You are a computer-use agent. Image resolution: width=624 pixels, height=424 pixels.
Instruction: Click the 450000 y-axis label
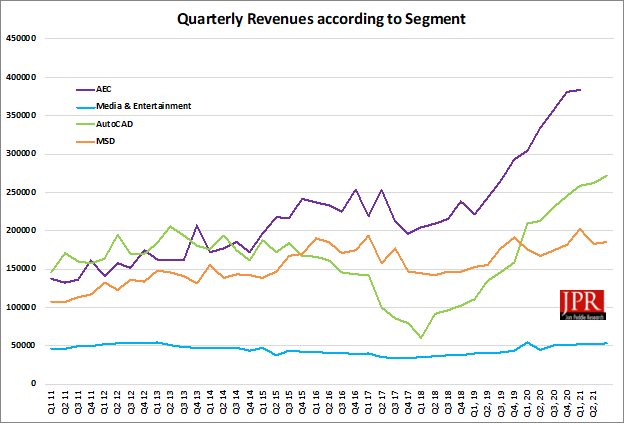[21, 39]
